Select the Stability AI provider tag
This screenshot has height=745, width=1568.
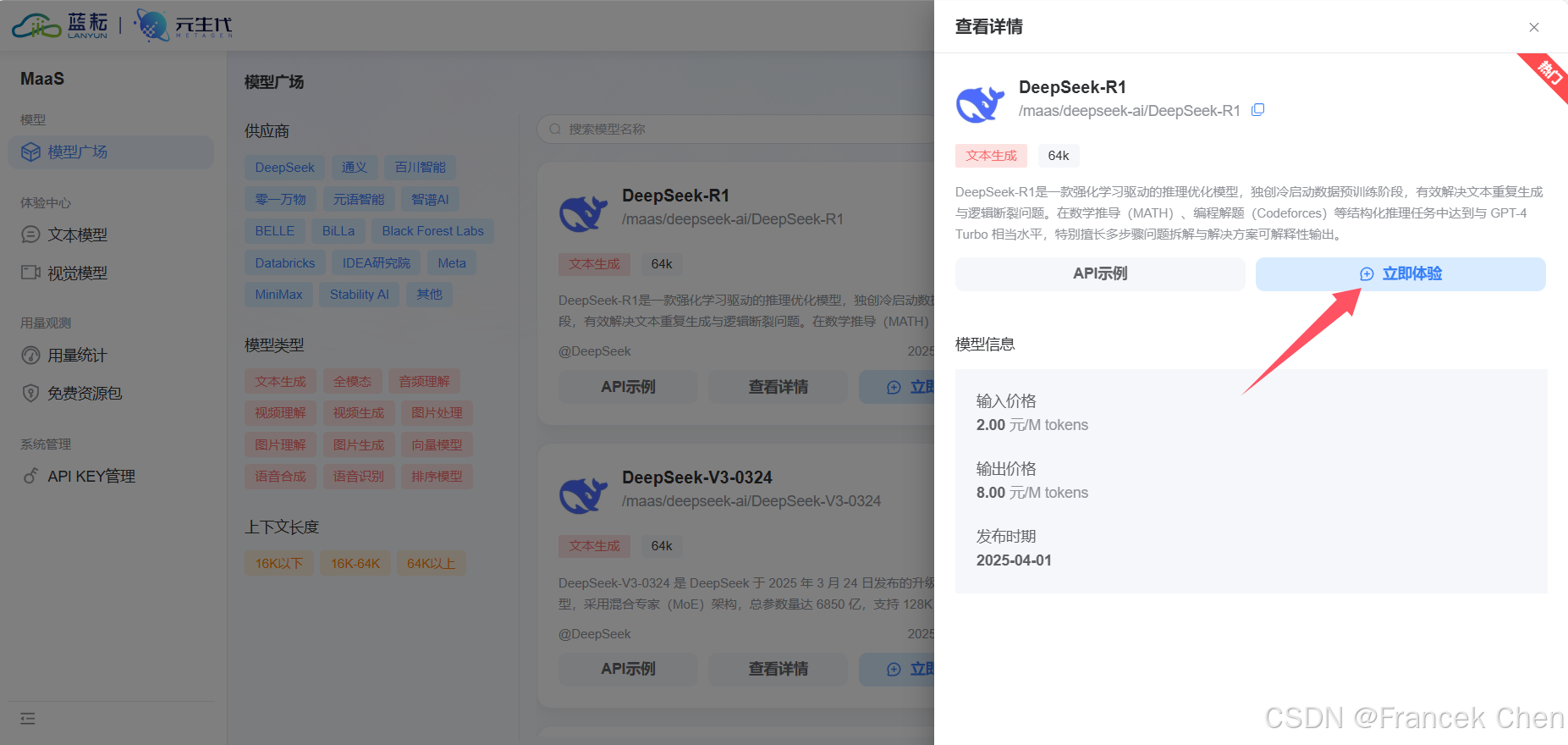pyautogui.click(x=360, y=295)
